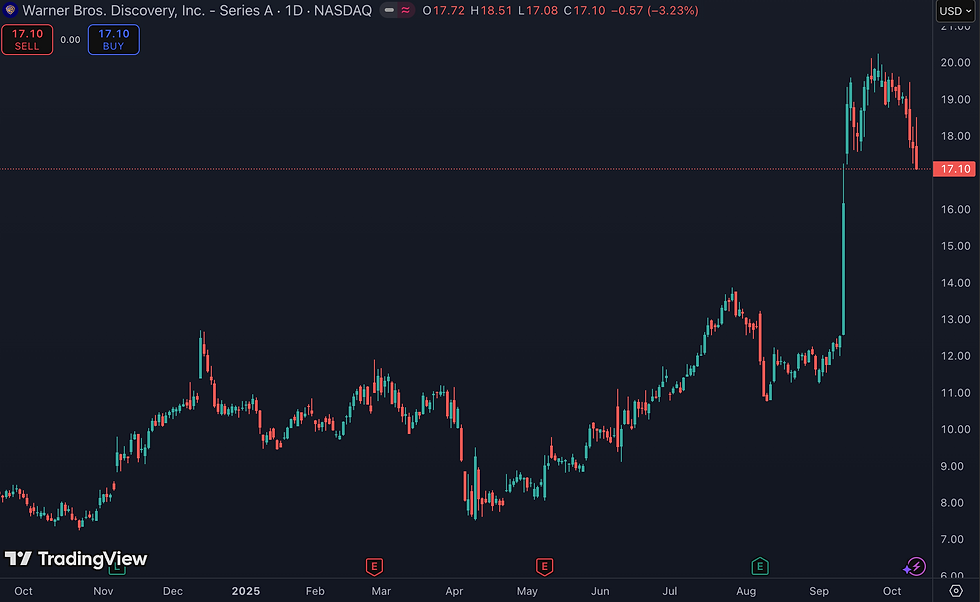Click the Aug time axis label
This screenshot has height=602, width=980.
pos(746,591)
